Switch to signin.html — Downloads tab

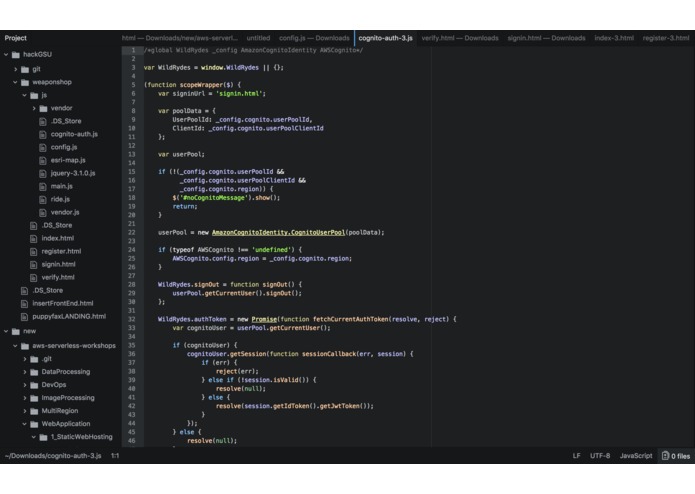(x=547, y=38)
